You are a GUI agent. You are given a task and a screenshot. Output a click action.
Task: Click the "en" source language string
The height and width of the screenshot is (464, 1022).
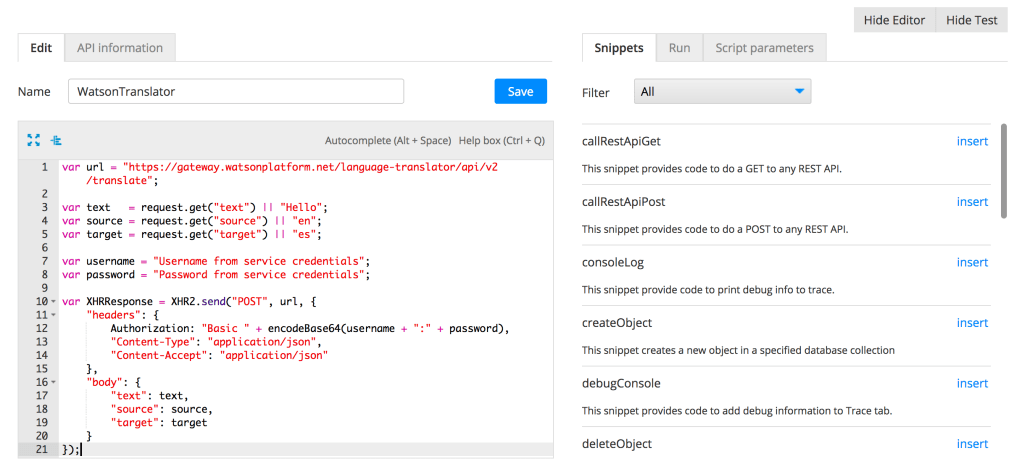click(302, 221)
